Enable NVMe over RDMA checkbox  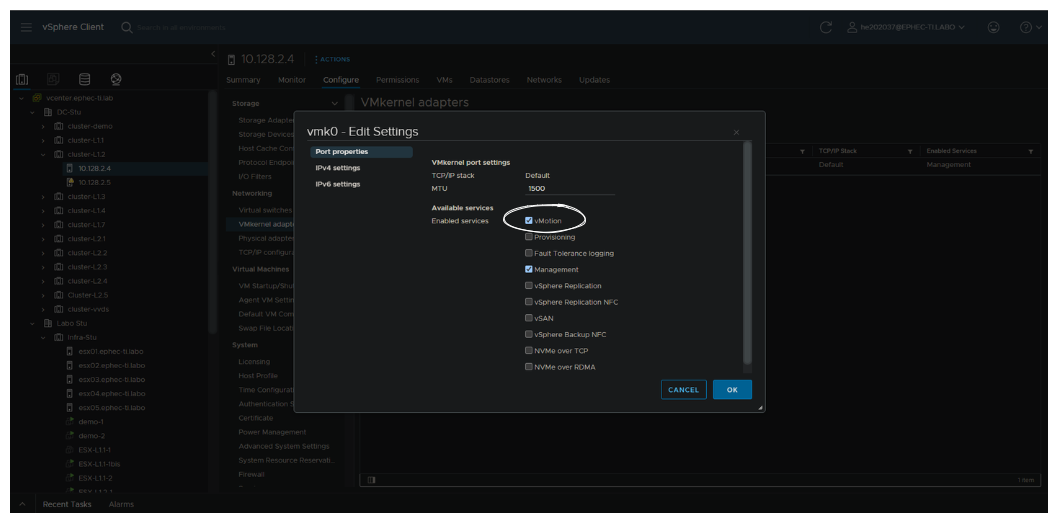pos(528,367)
